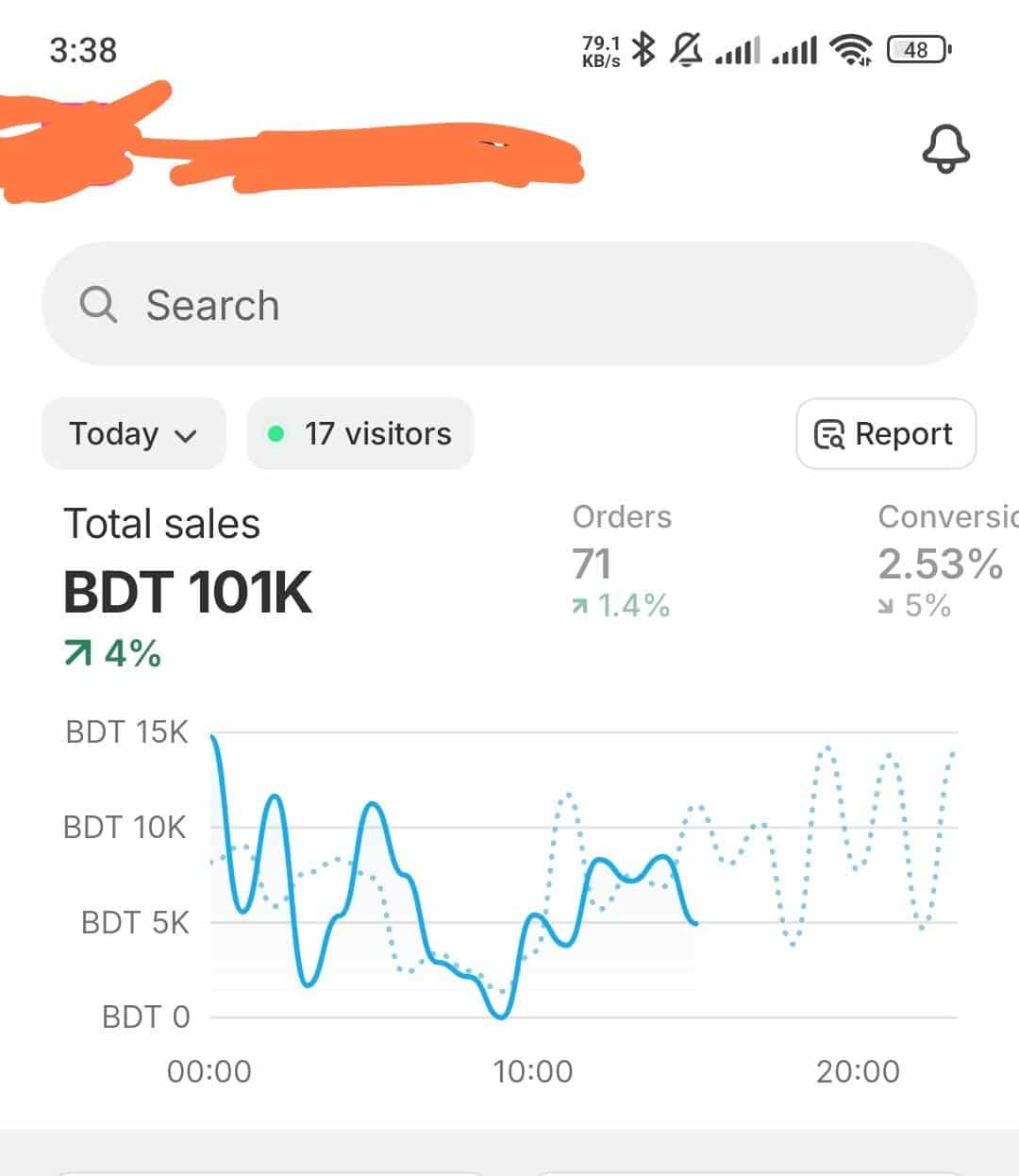Tap the chart at 10:00 marker

[533, 1072]
